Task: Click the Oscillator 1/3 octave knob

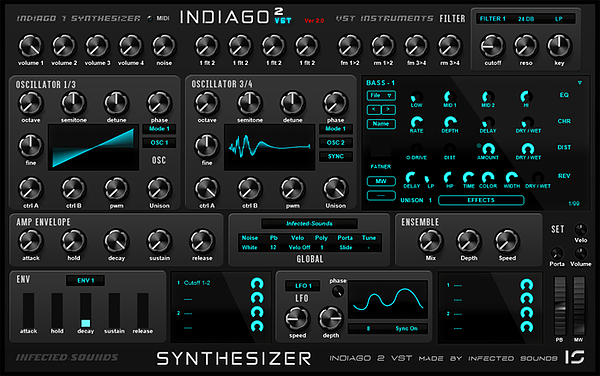Action: [x=31, y=103]
